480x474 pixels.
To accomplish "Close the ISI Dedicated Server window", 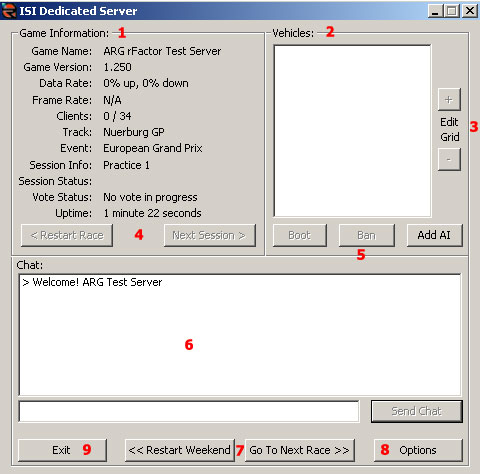I will pyautogui.click(x=470, y=11).
